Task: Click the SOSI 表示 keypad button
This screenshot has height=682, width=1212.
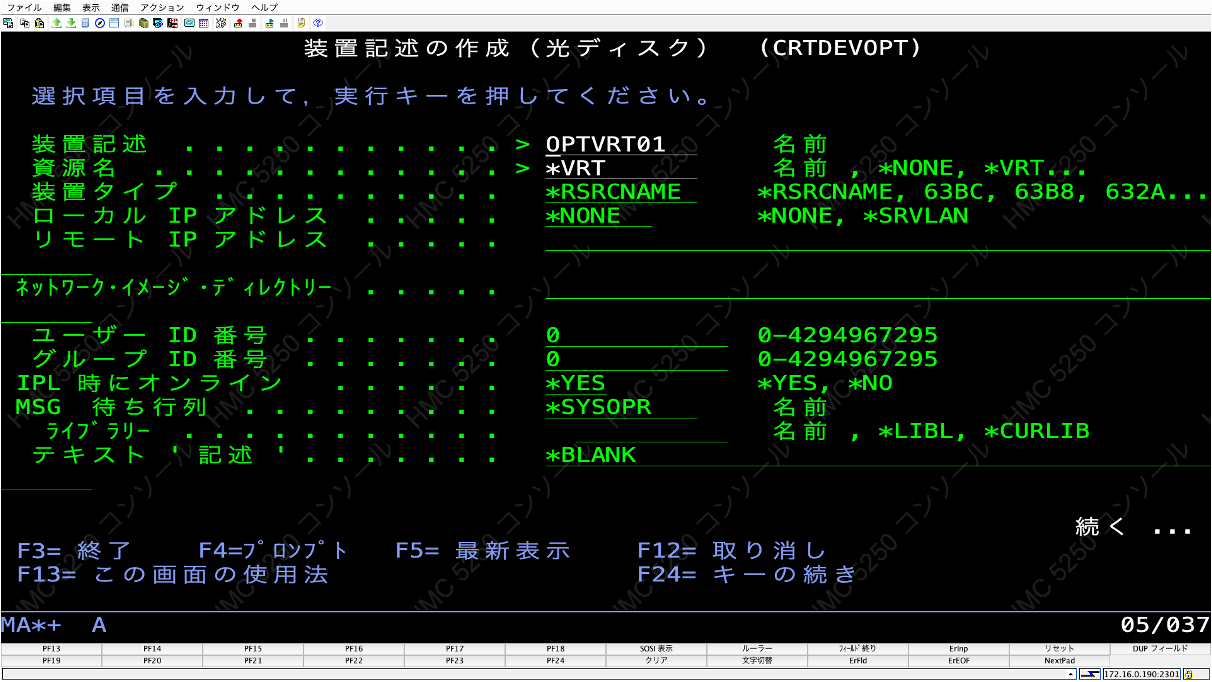Action: click(x=656, y=649)
